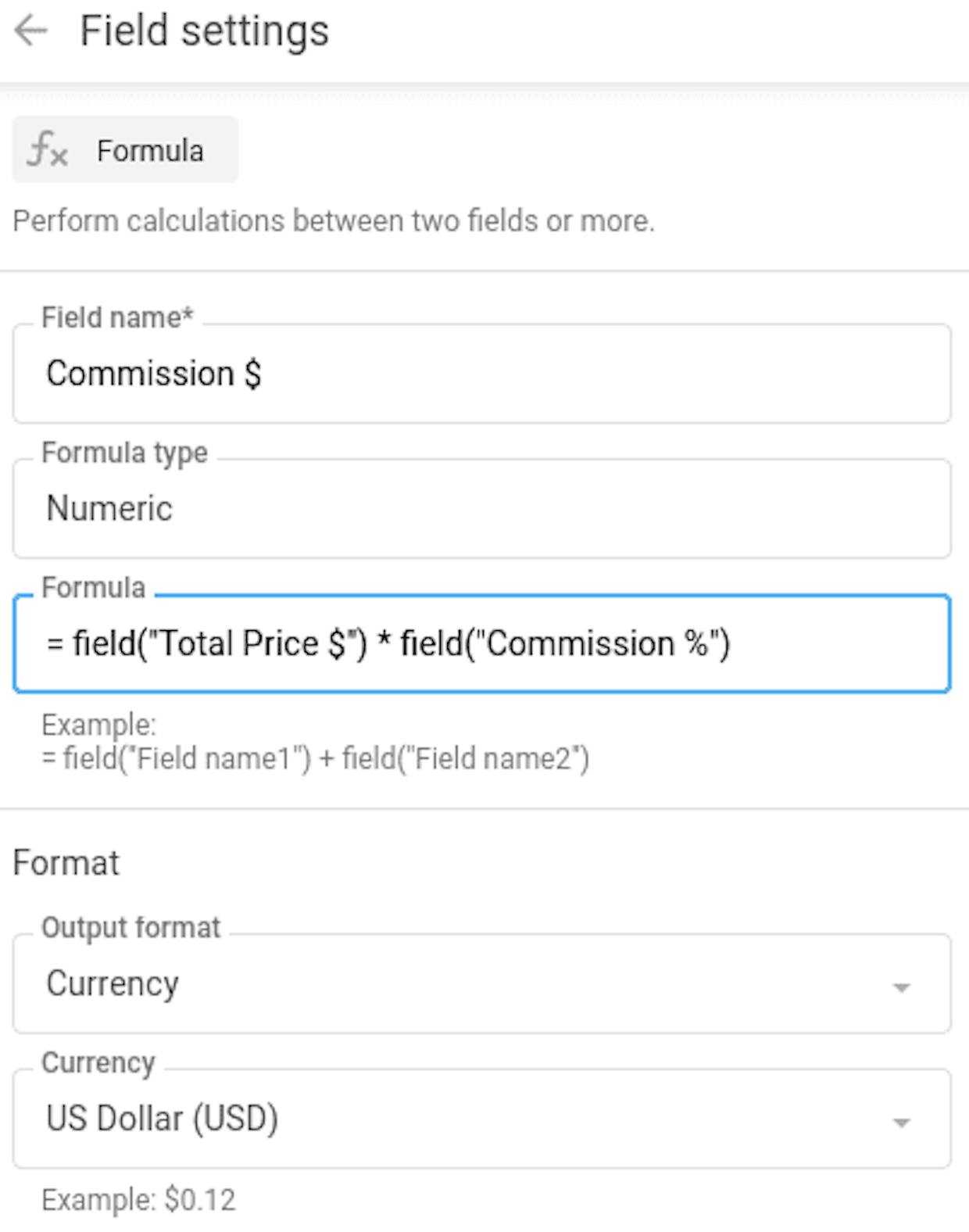Click the Formula type label
969x1232 pixels.
pyautogui.click(x=124, y=453)
